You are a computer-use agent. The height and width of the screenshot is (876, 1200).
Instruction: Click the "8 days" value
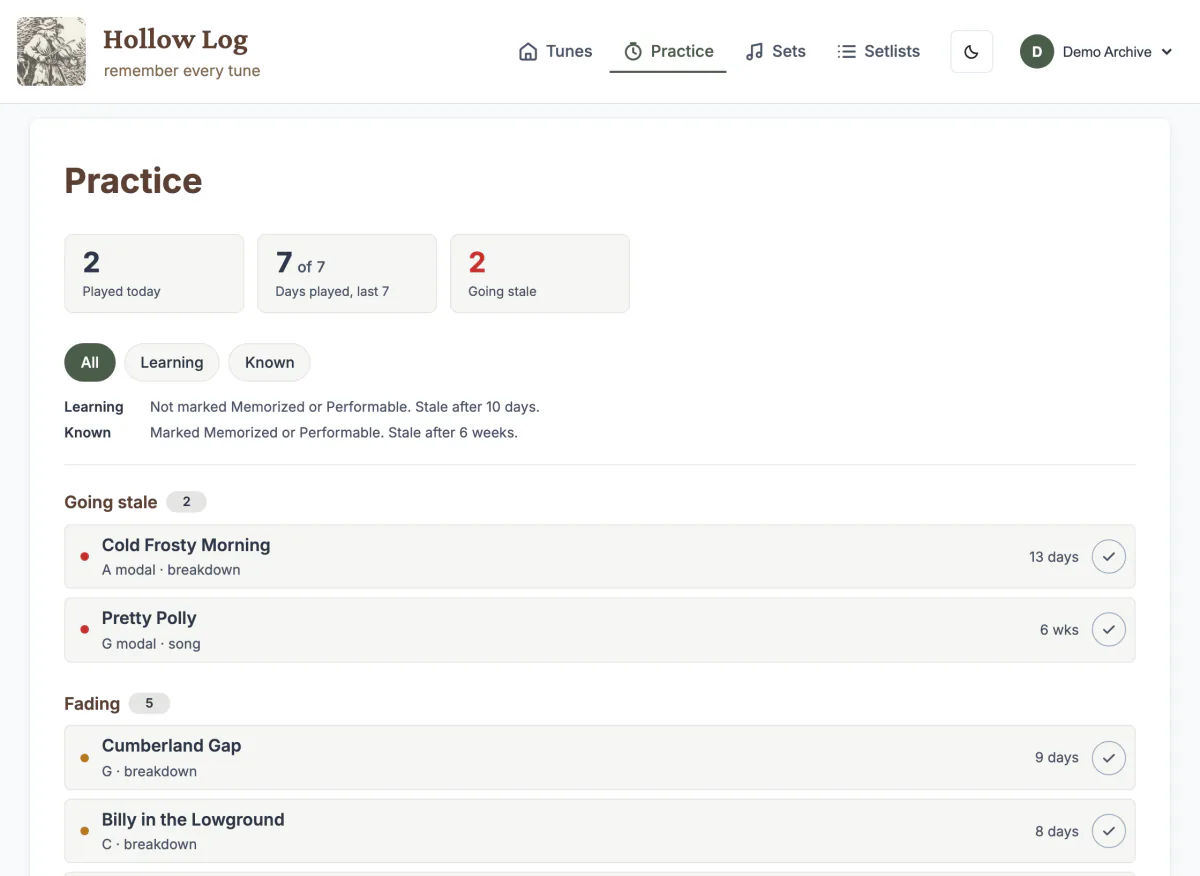1057,831
